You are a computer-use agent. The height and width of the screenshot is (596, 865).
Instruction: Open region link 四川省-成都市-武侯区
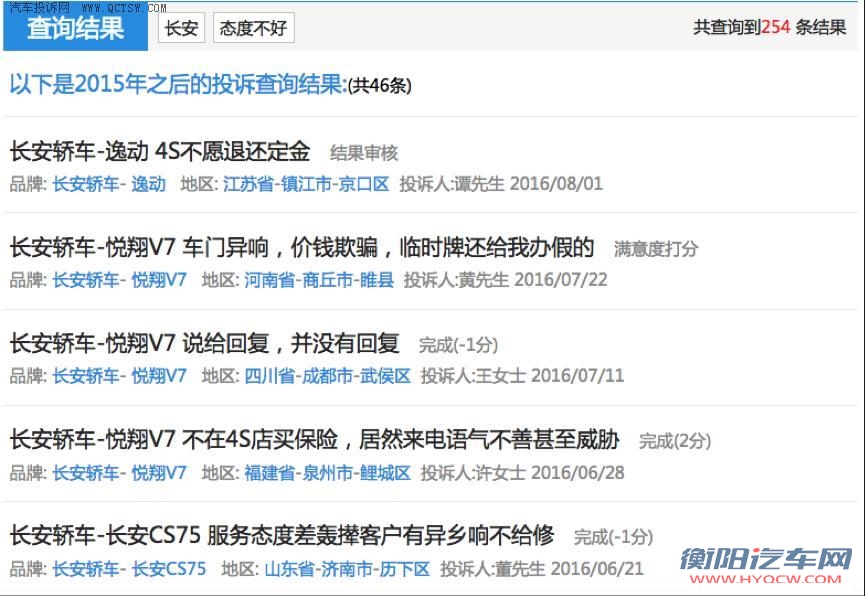tap(328, 376)
